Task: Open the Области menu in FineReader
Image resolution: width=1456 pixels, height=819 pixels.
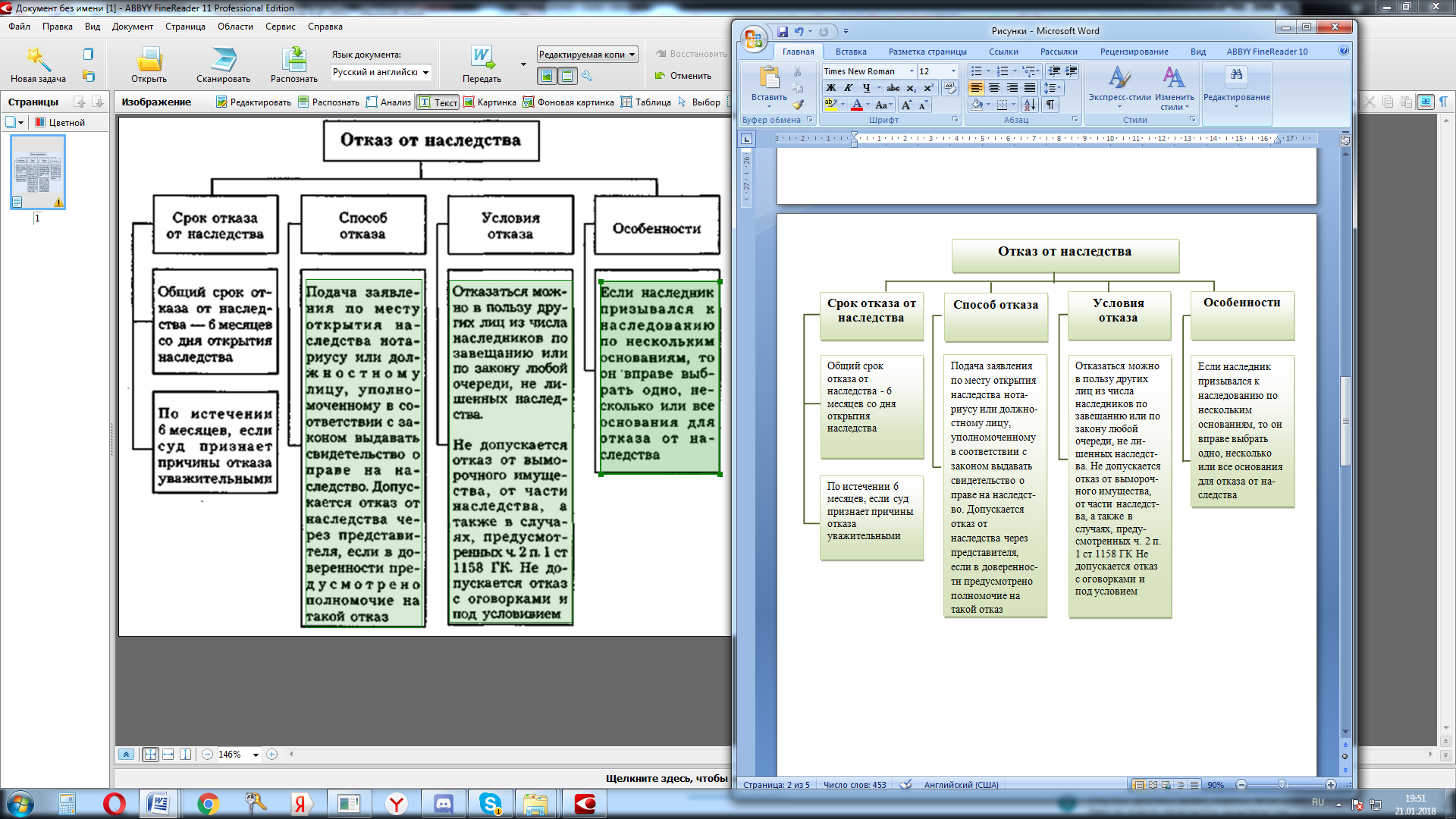Action: 235,27
